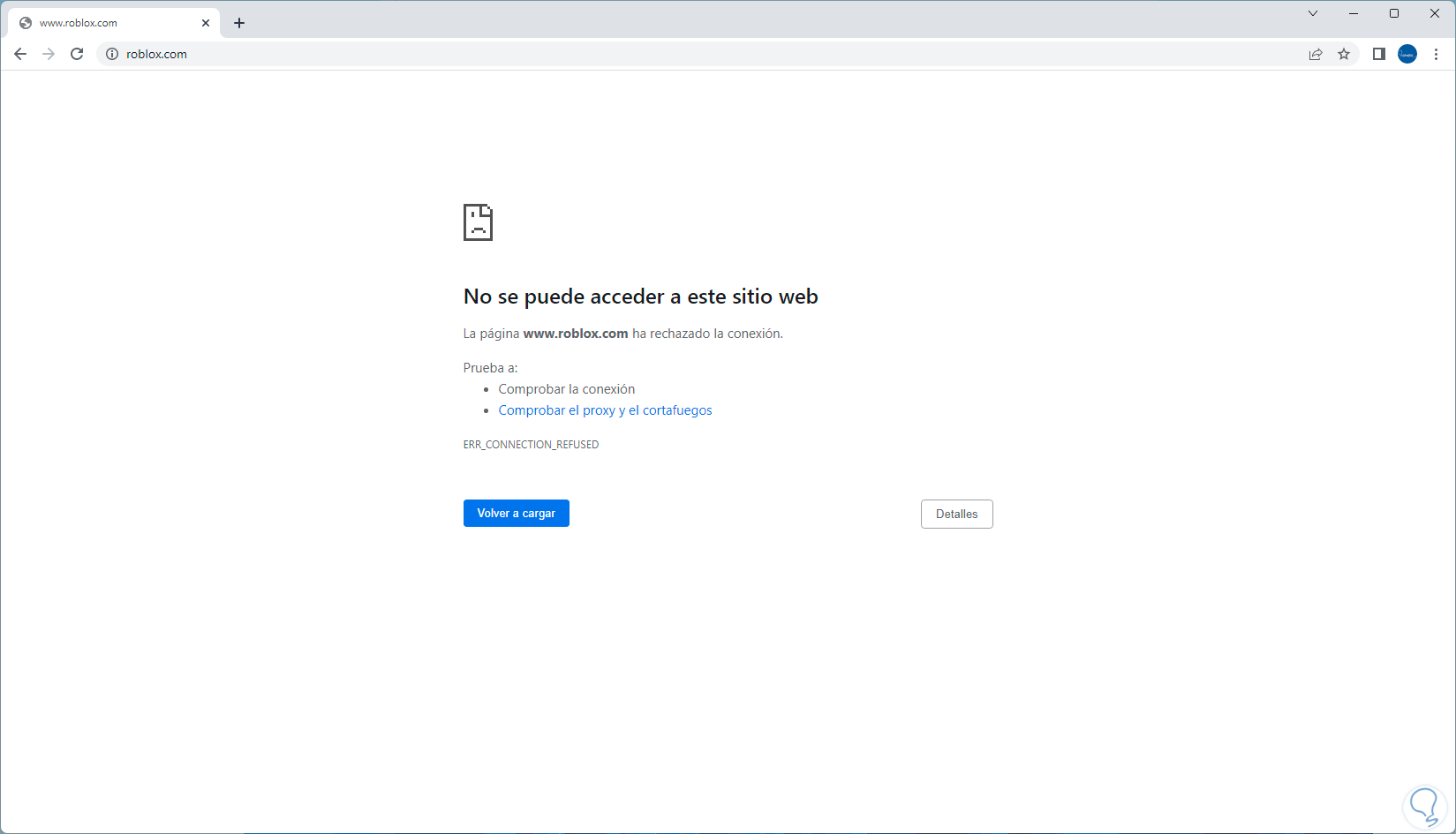Click the heading No se puede acceder a este sitio web
Screen dimensions: 1456x834
(641, 297)
